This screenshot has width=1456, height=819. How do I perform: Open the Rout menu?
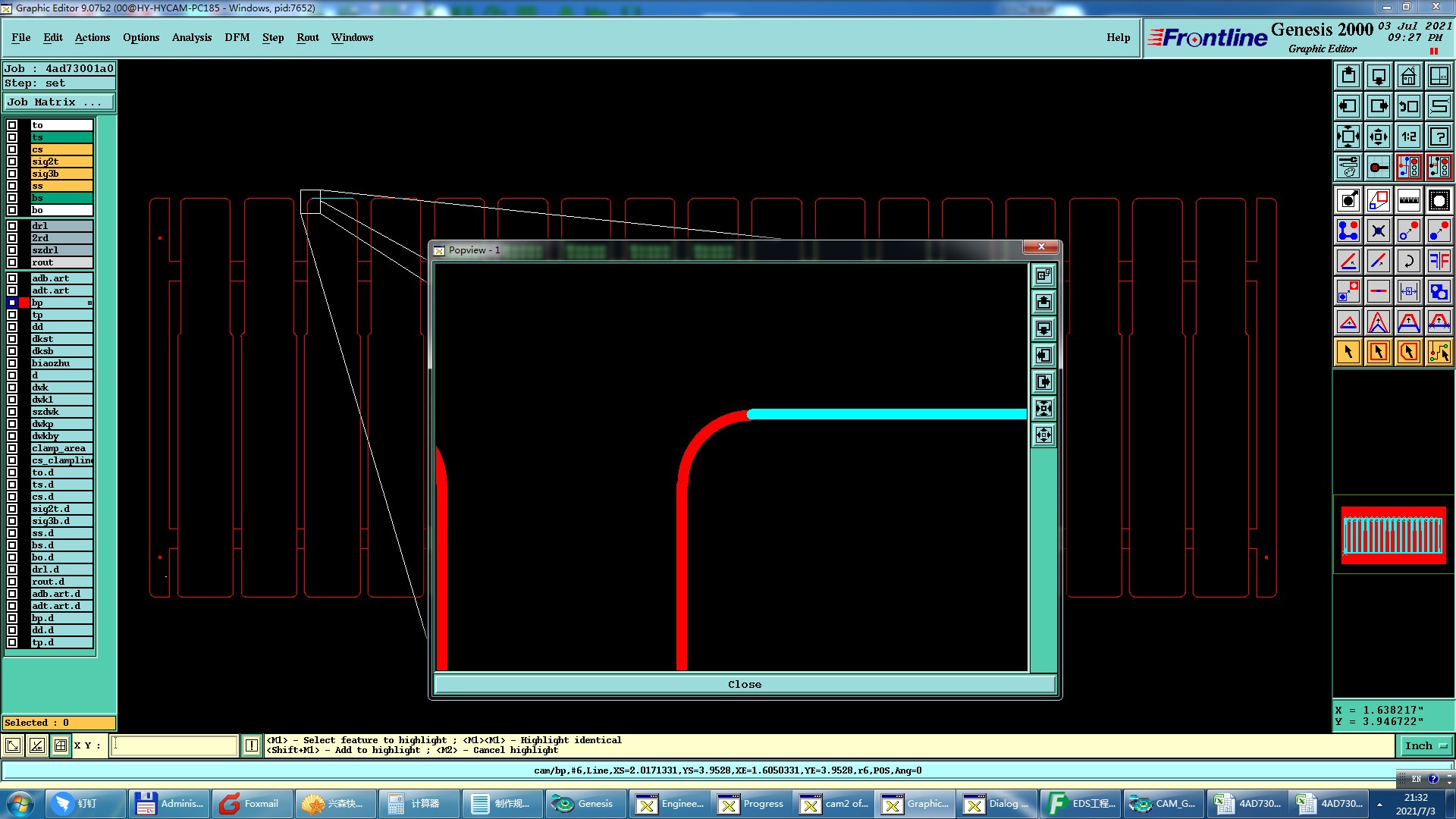tap(308, 37)
